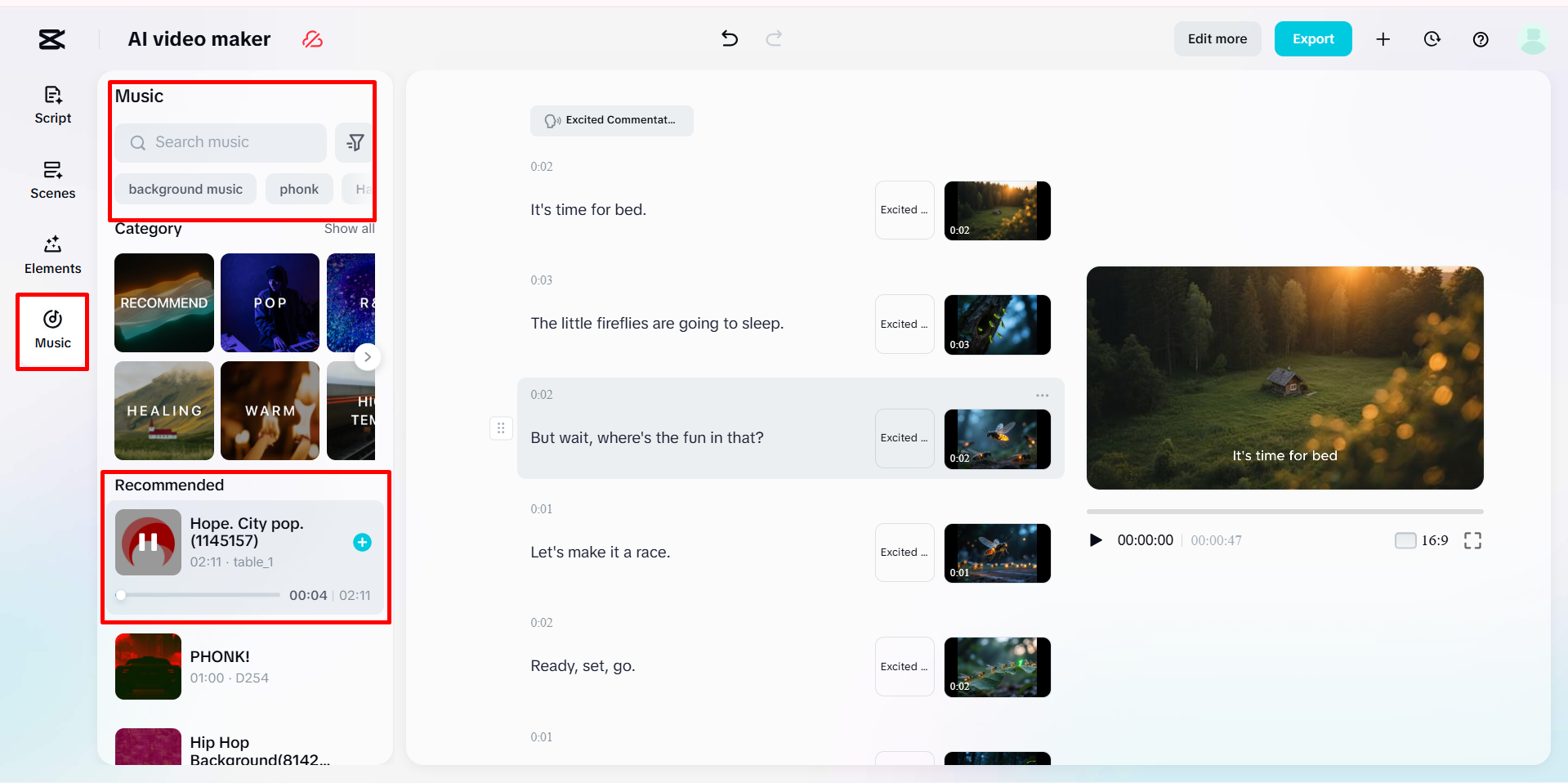This screenshot has height=783, width=1568.
Task: Click the Excited tag for "Let's make it a race."
Action: [905, 553]
